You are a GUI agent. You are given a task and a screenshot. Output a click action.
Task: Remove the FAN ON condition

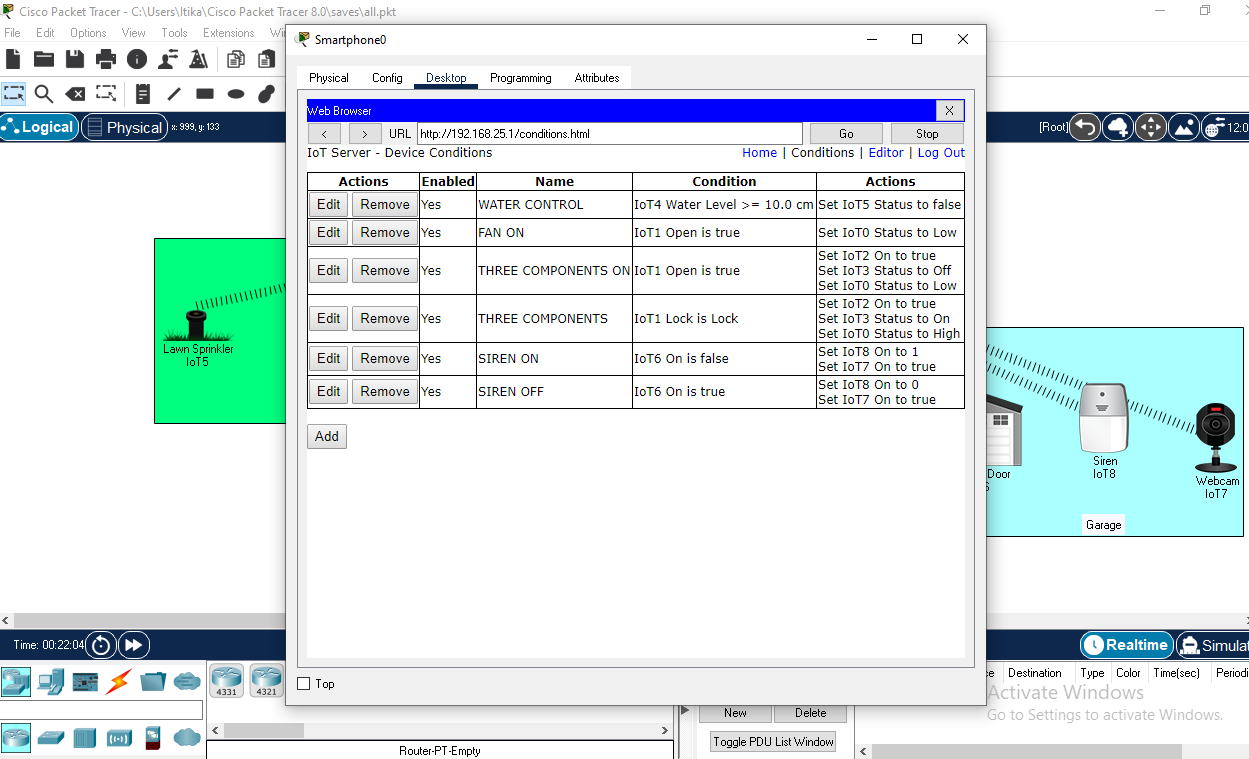click(385, 232)
